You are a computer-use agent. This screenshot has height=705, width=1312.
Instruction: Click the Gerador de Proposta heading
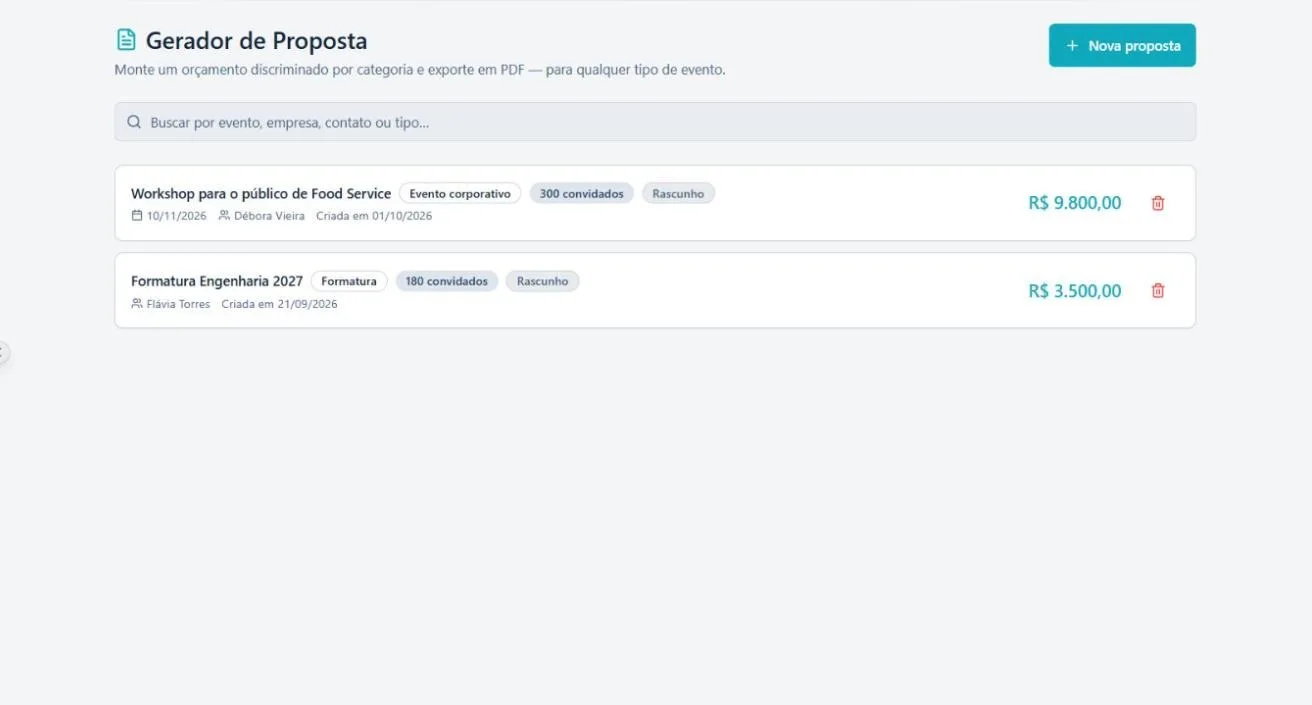257,41
